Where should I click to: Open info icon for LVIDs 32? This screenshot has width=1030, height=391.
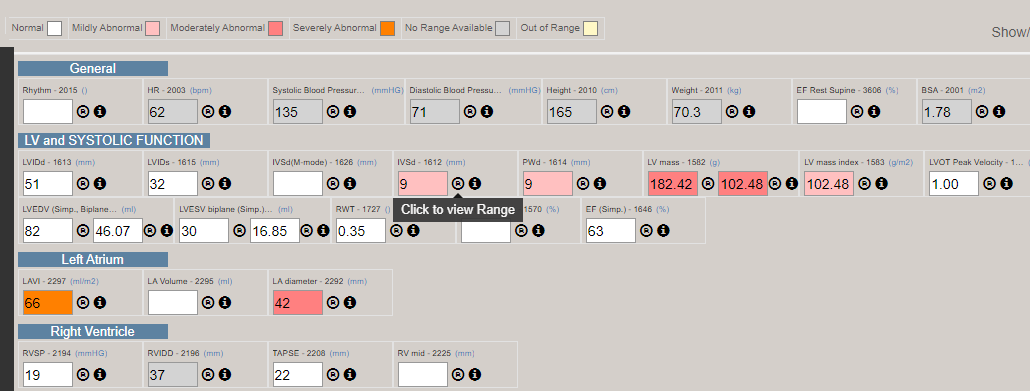[225, 184]
